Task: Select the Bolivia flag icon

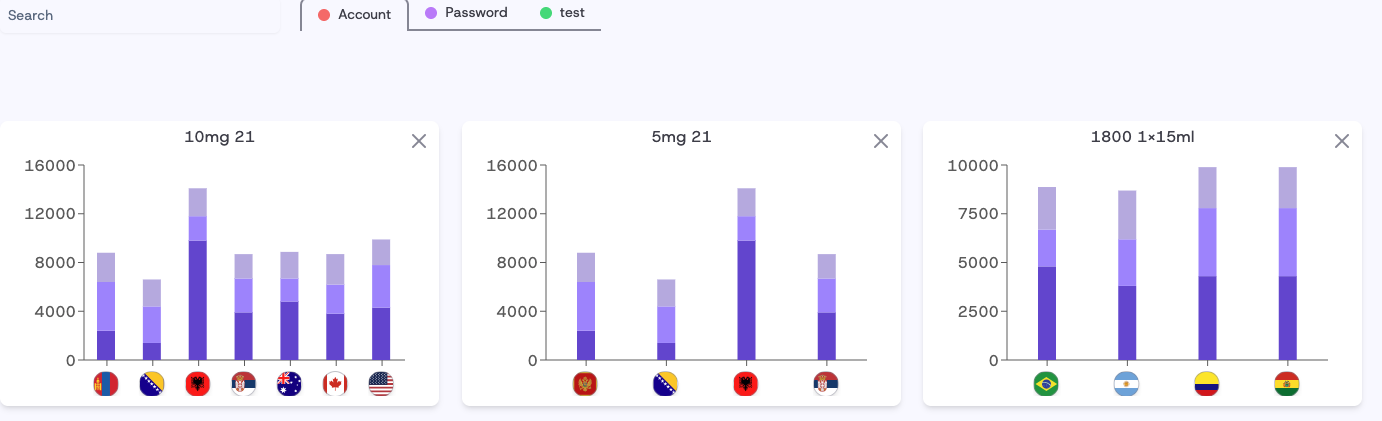Action: 1287,384
